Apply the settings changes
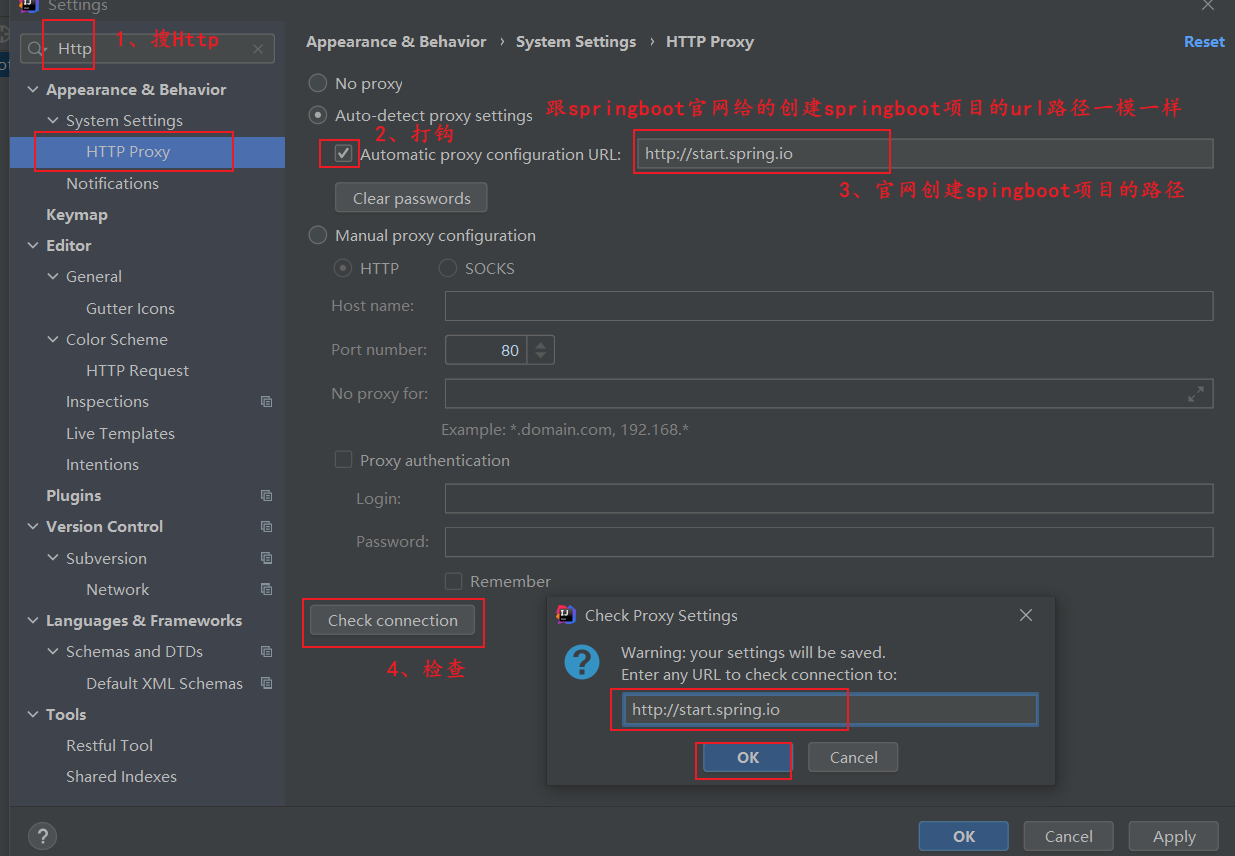The height and width of the screenshot is (856, 1235). click(1174, 836)
